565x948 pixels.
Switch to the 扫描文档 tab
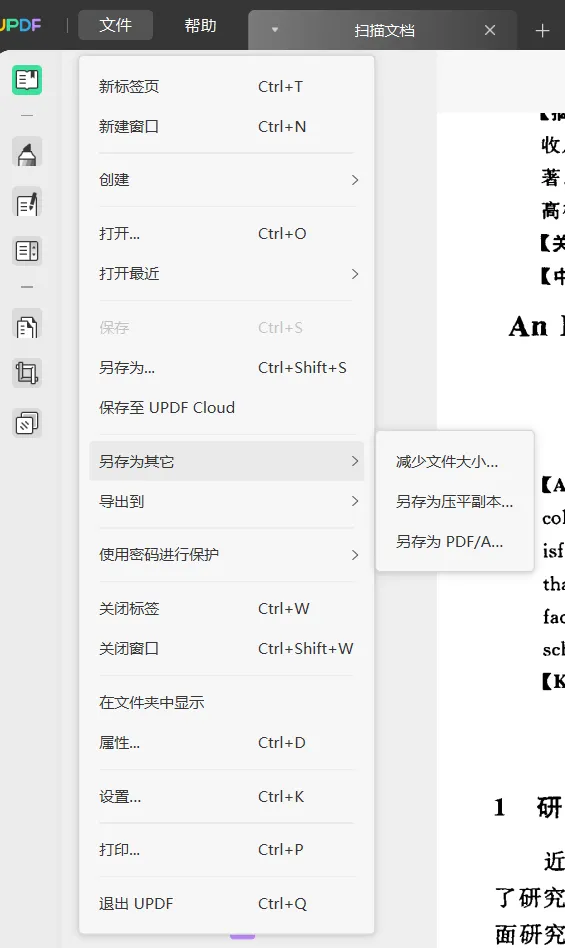point(383,30)
